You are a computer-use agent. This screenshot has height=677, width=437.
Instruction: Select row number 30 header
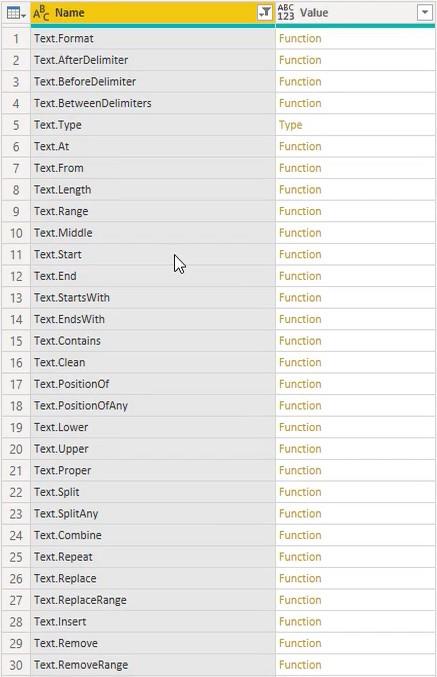[x=16, y=664]
